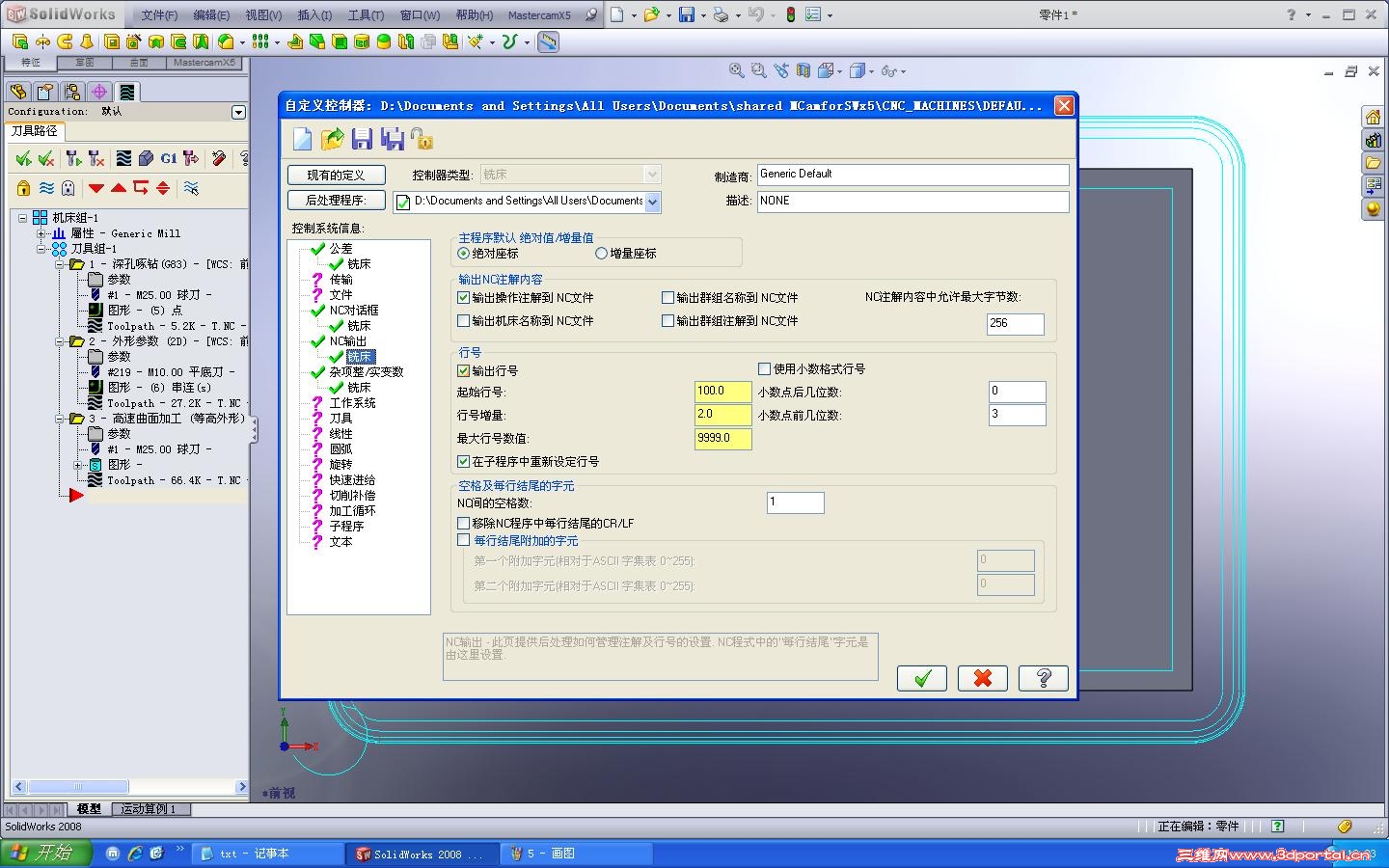Viewport: 1389px width, 868px height.
Task: Click the ghost posting toggle icon
Action: (x=68, y=188)
